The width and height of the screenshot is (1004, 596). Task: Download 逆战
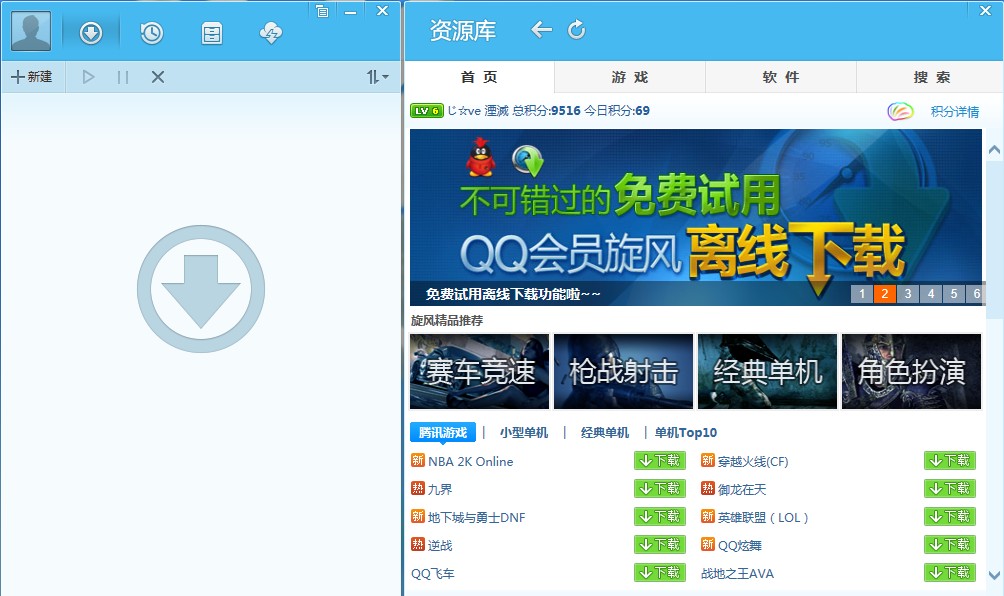pos(660,545)
